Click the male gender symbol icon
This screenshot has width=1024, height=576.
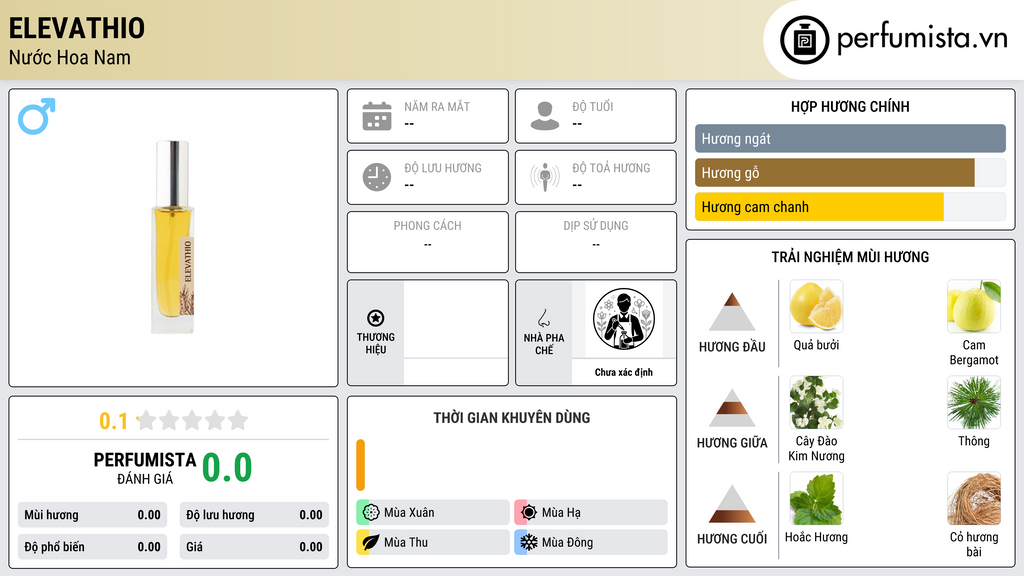pyautogui.click(x=37, y=116)
